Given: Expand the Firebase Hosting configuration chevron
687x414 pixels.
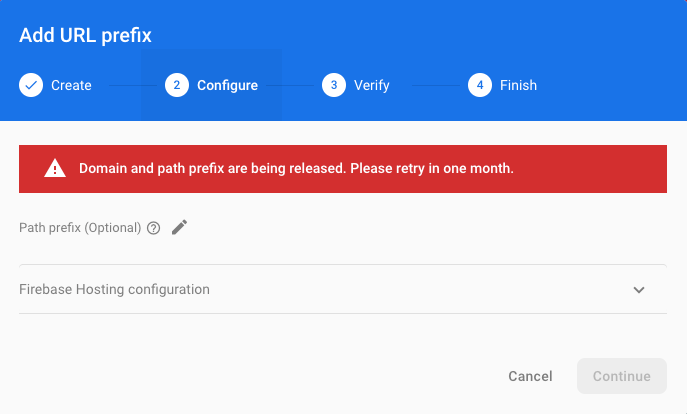Looking at the screenshot, I should pos(639,290).
